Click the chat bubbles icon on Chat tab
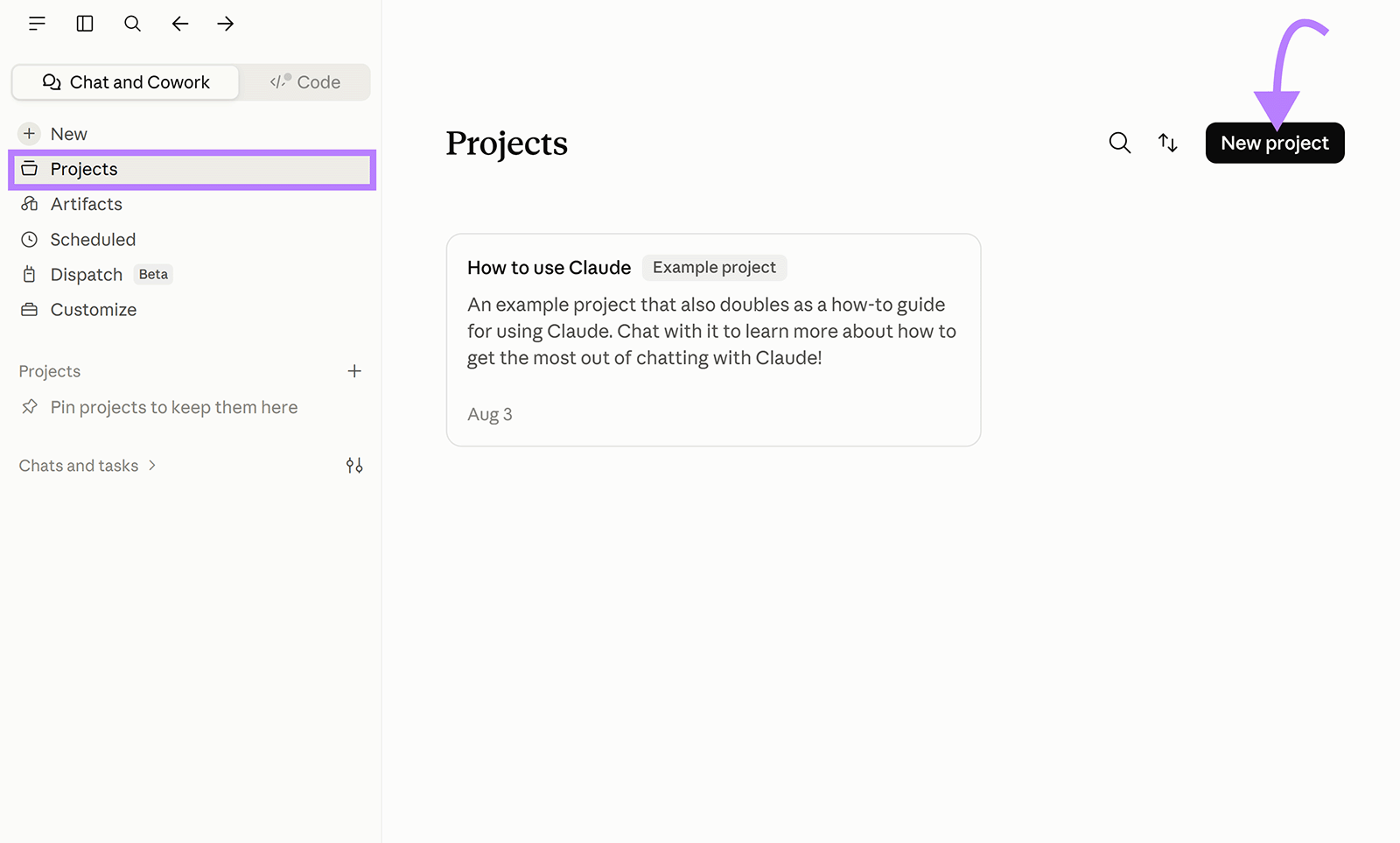The image size is (1400, 843). [52, 81]
